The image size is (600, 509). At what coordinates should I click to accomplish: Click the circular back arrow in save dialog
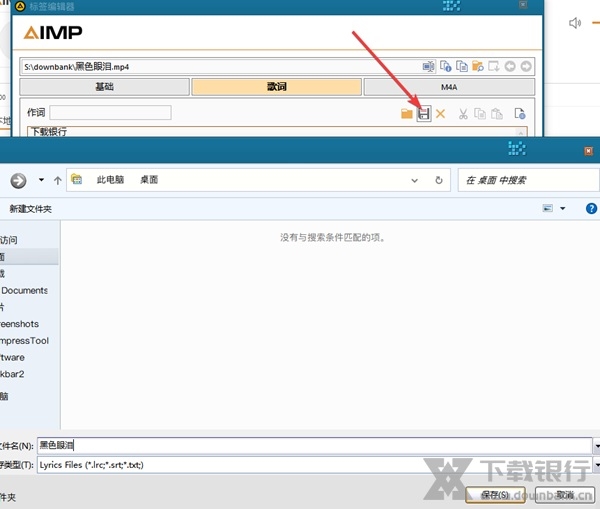[18, 180]
